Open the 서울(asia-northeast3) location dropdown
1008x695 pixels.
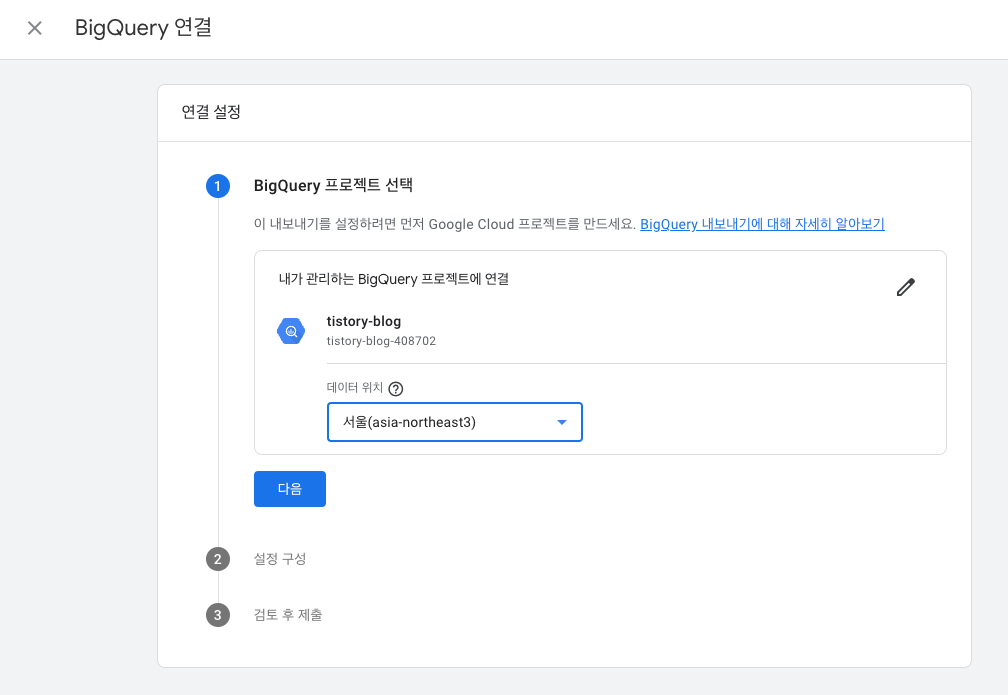(x=454, y=422)
